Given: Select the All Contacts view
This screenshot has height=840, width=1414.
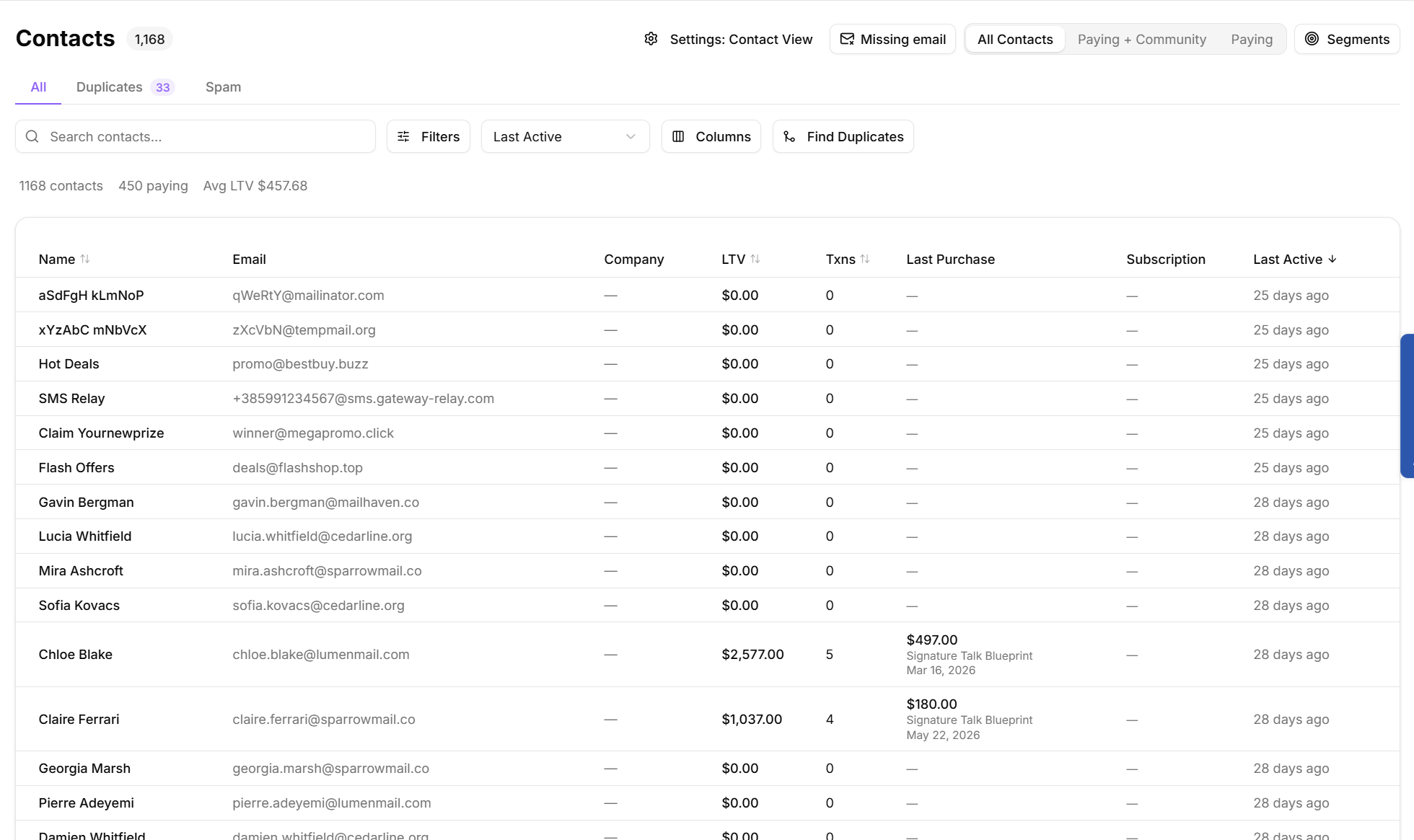Looking at the screenshot, I should (1015, 39).
